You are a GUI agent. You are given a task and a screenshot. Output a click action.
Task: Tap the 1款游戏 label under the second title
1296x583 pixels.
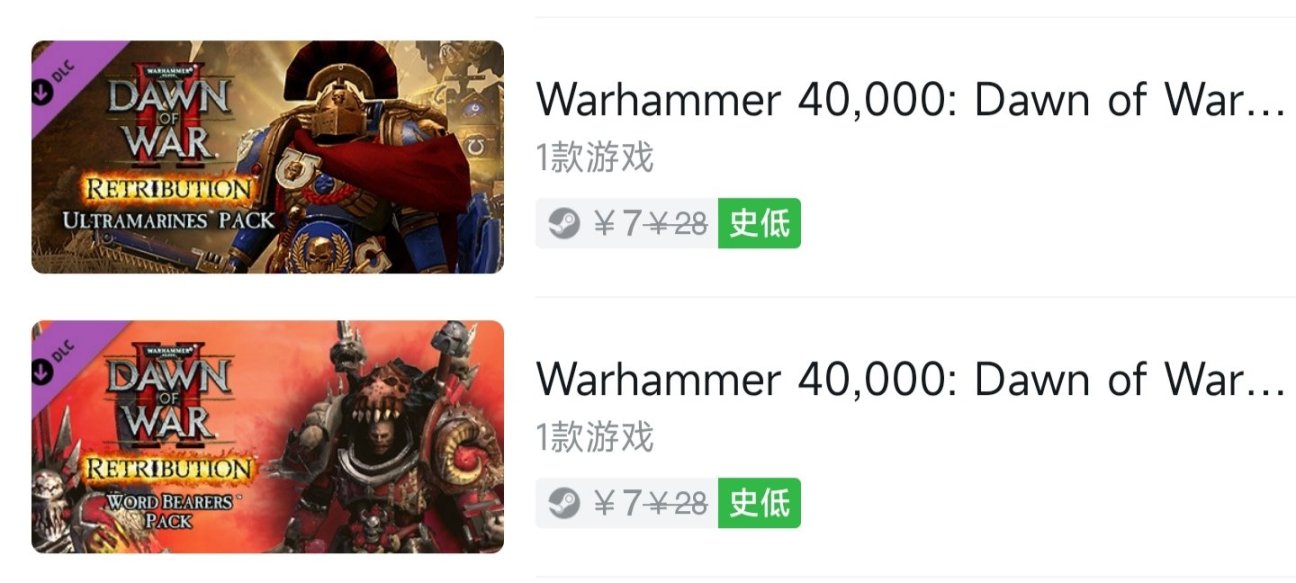pyautogui.click(x=595, y=438)
